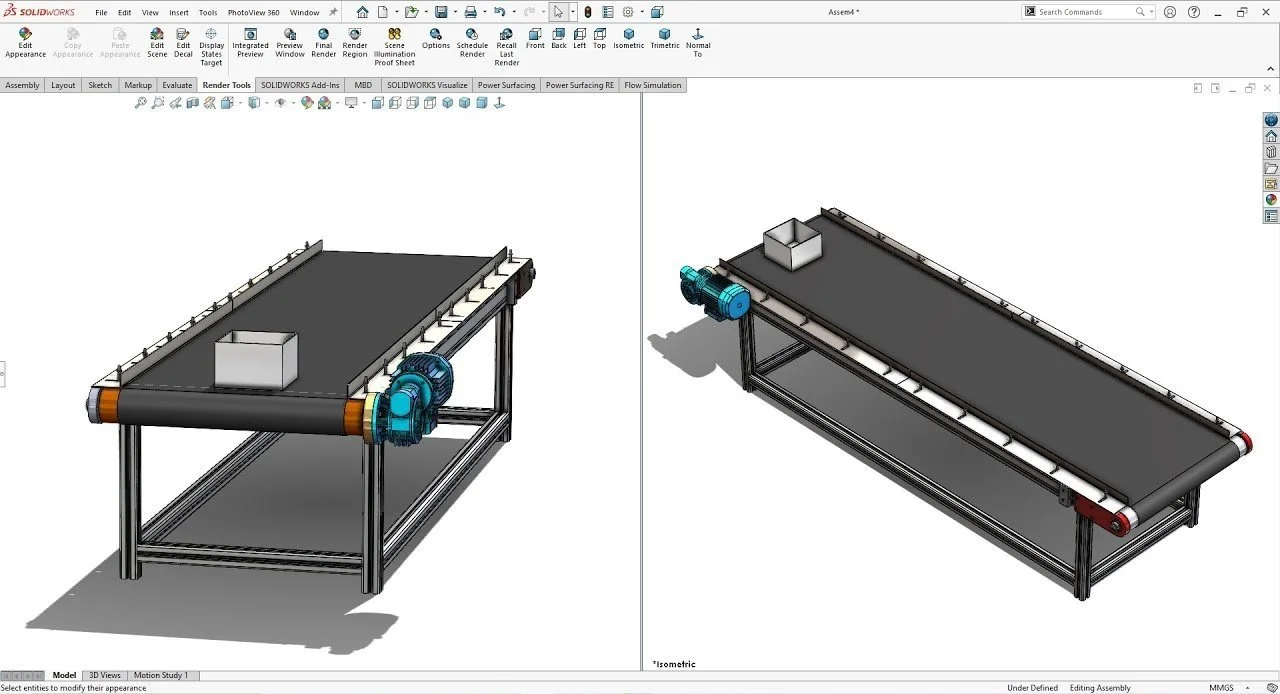Click Zoom to Fit in heads-up toolbar

(x=141, y=102)
